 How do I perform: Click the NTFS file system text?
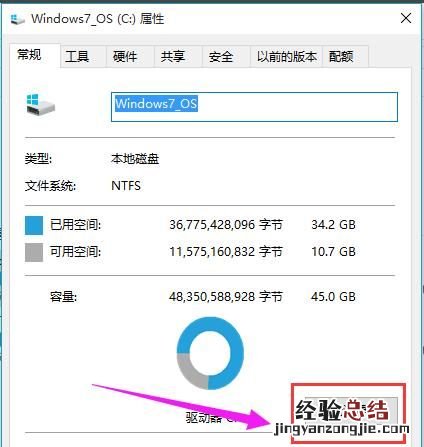pos(126,186)
